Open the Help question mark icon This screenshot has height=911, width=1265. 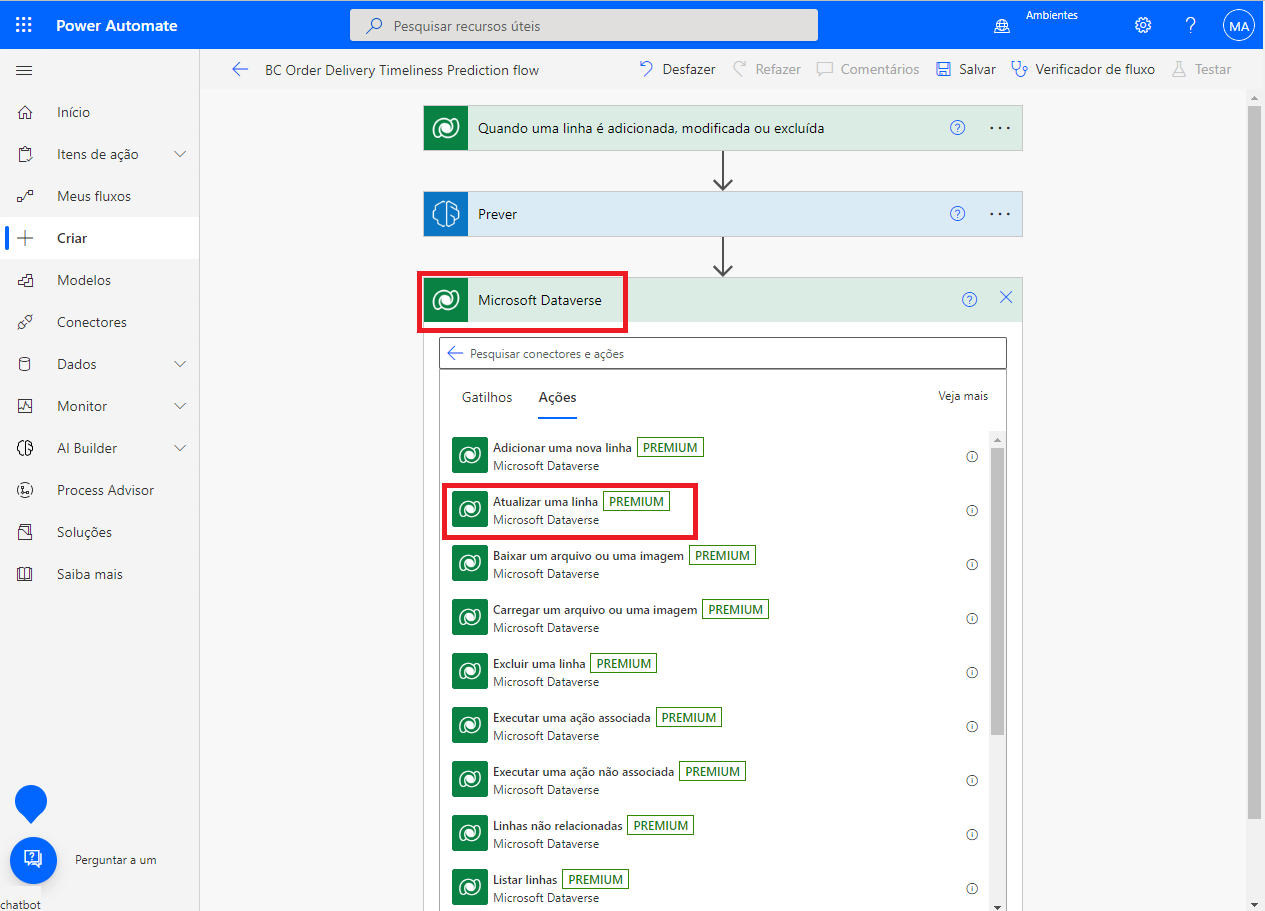[1191, 26]
